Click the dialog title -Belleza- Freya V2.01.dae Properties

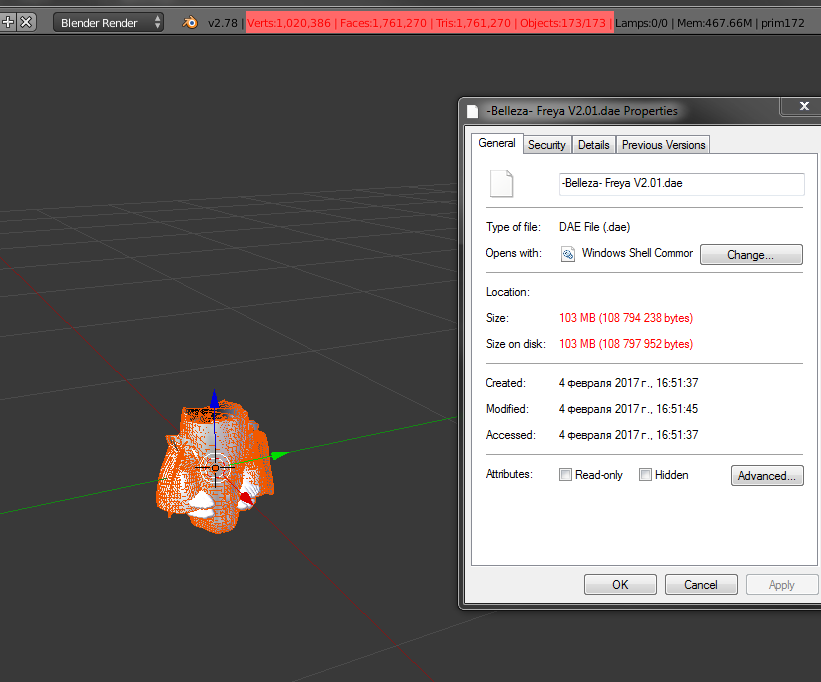tap(582, 111)
